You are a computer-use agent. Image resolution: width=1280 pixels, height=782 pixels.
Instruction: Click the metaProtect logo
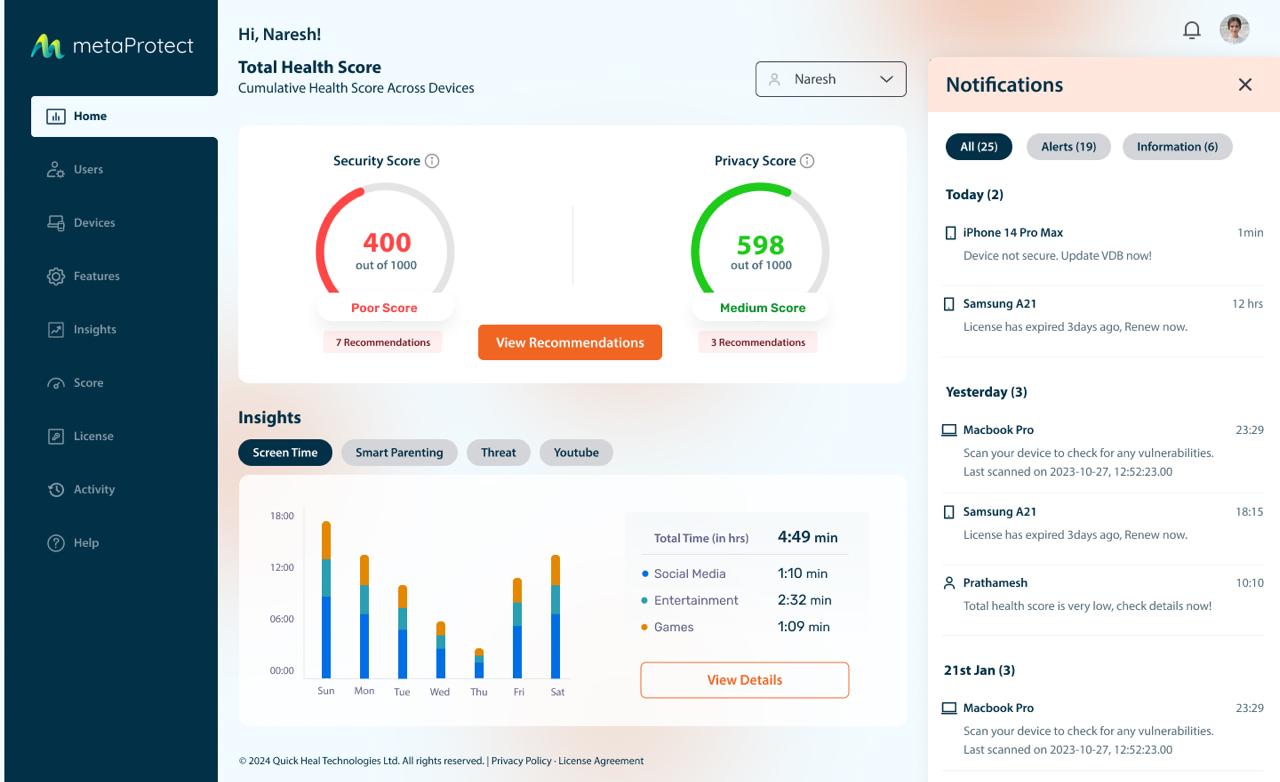point(112,46)
